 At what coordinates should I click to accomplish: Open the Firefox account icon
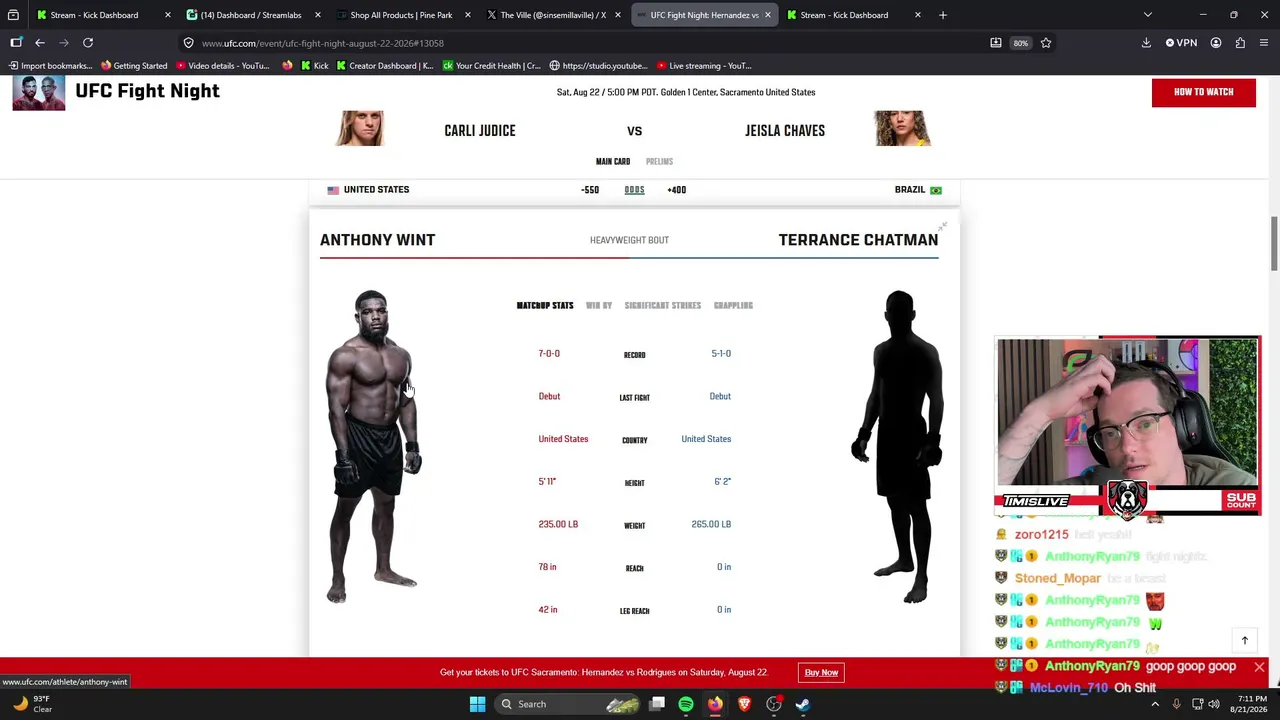[1216, 43]
